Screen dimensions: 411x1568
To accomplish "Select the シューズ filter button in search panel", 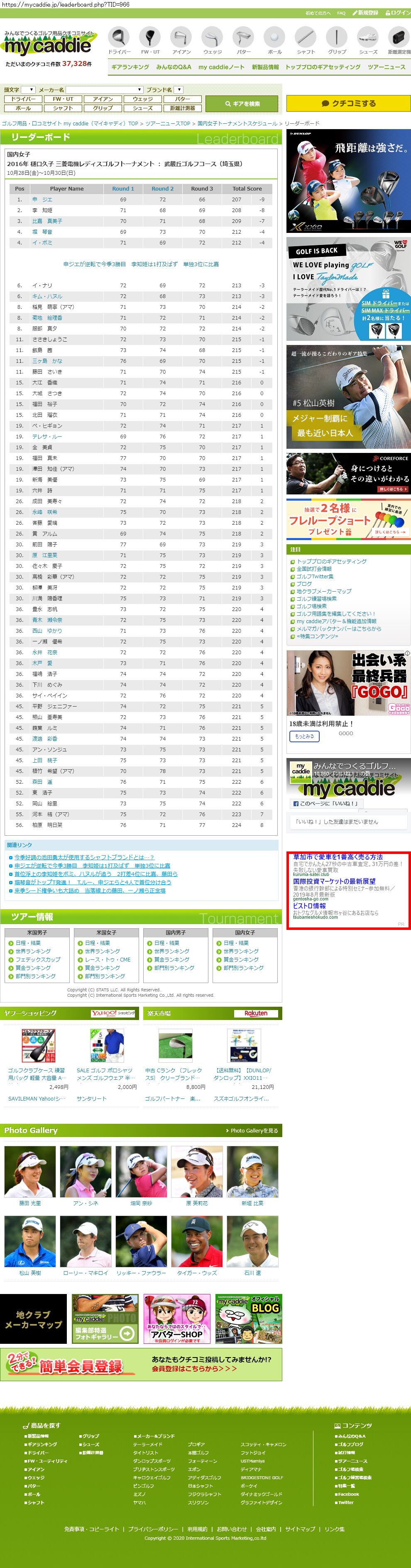I will [x=142, y=108].
